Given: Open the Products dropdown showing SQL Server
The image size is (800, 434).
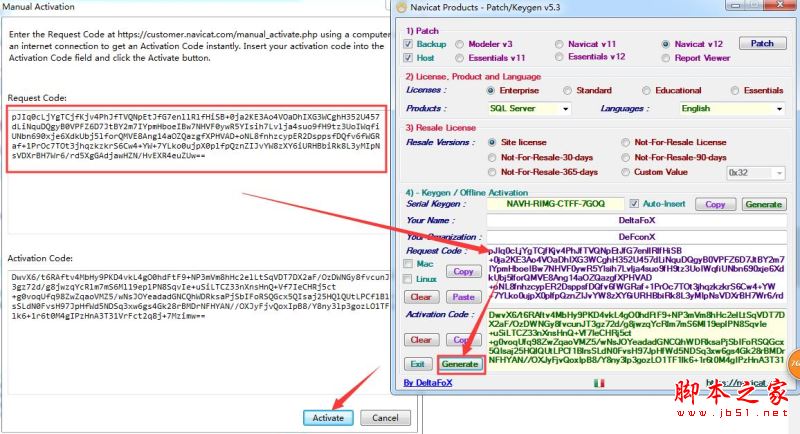Looking at the screenshot, I should point(529,109).
